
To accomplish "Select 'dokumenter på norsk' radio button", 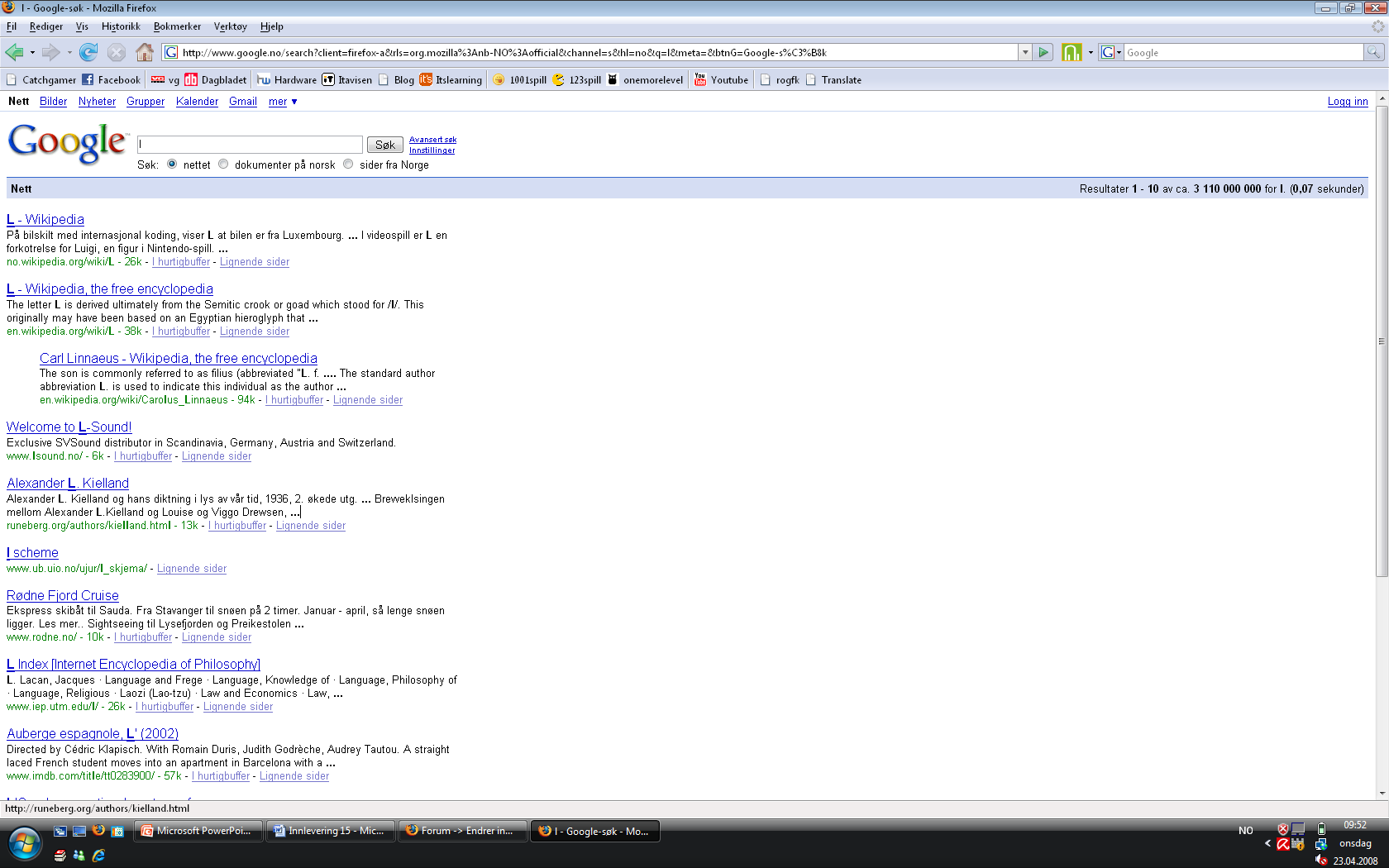I will point(223,164).
